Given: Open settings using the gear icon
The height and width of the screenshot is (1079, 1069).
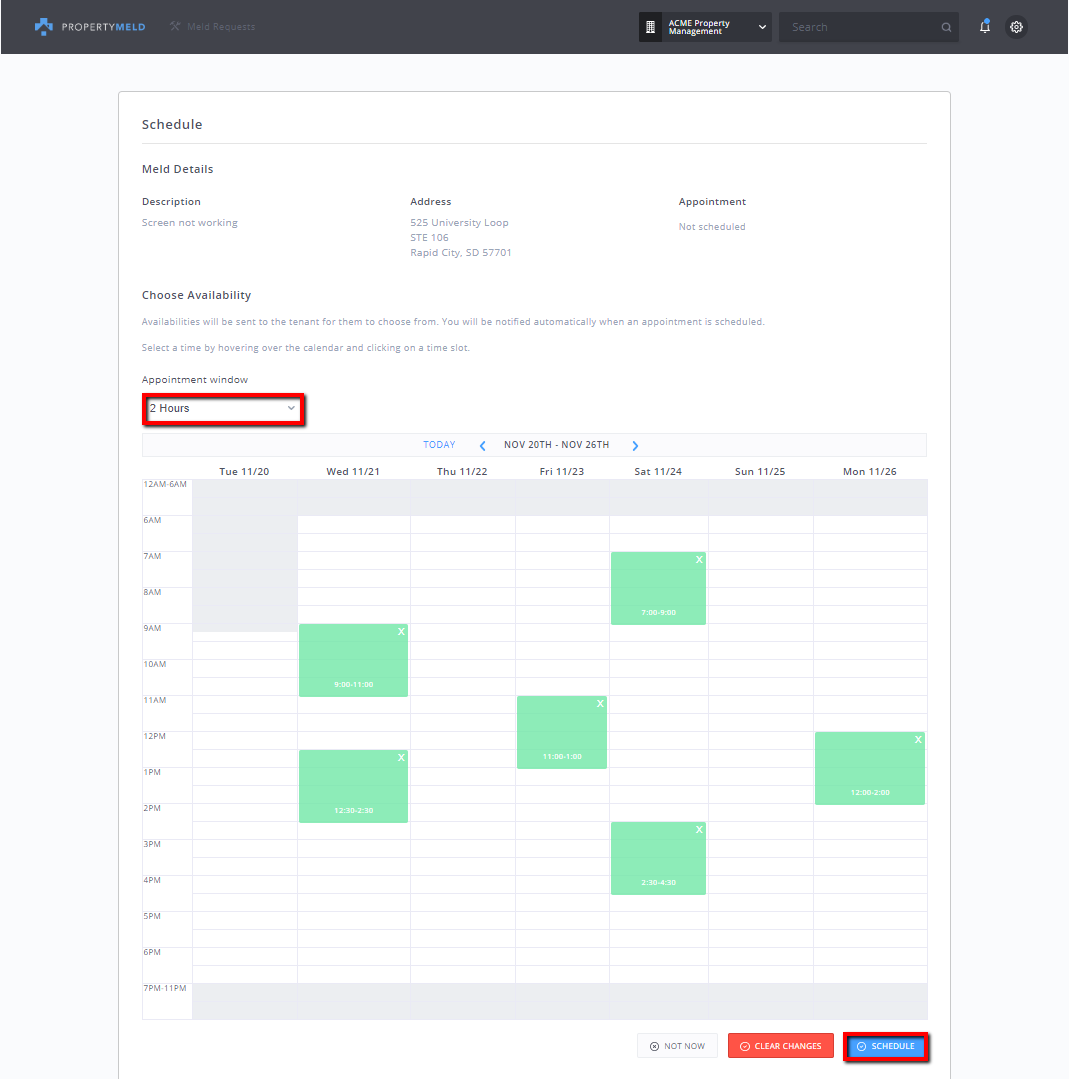Looking at the screenshot, I should (x=1016, y=26).
